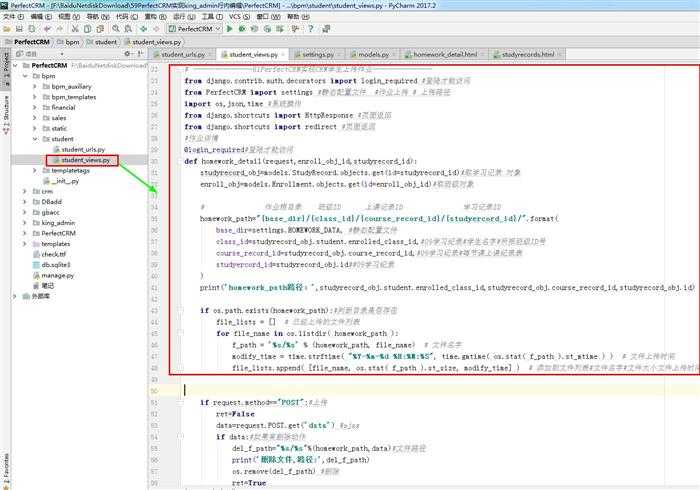Run PerfectCRM with the green play icon
Screen dimensions: 700x490
tap(229, 29)
